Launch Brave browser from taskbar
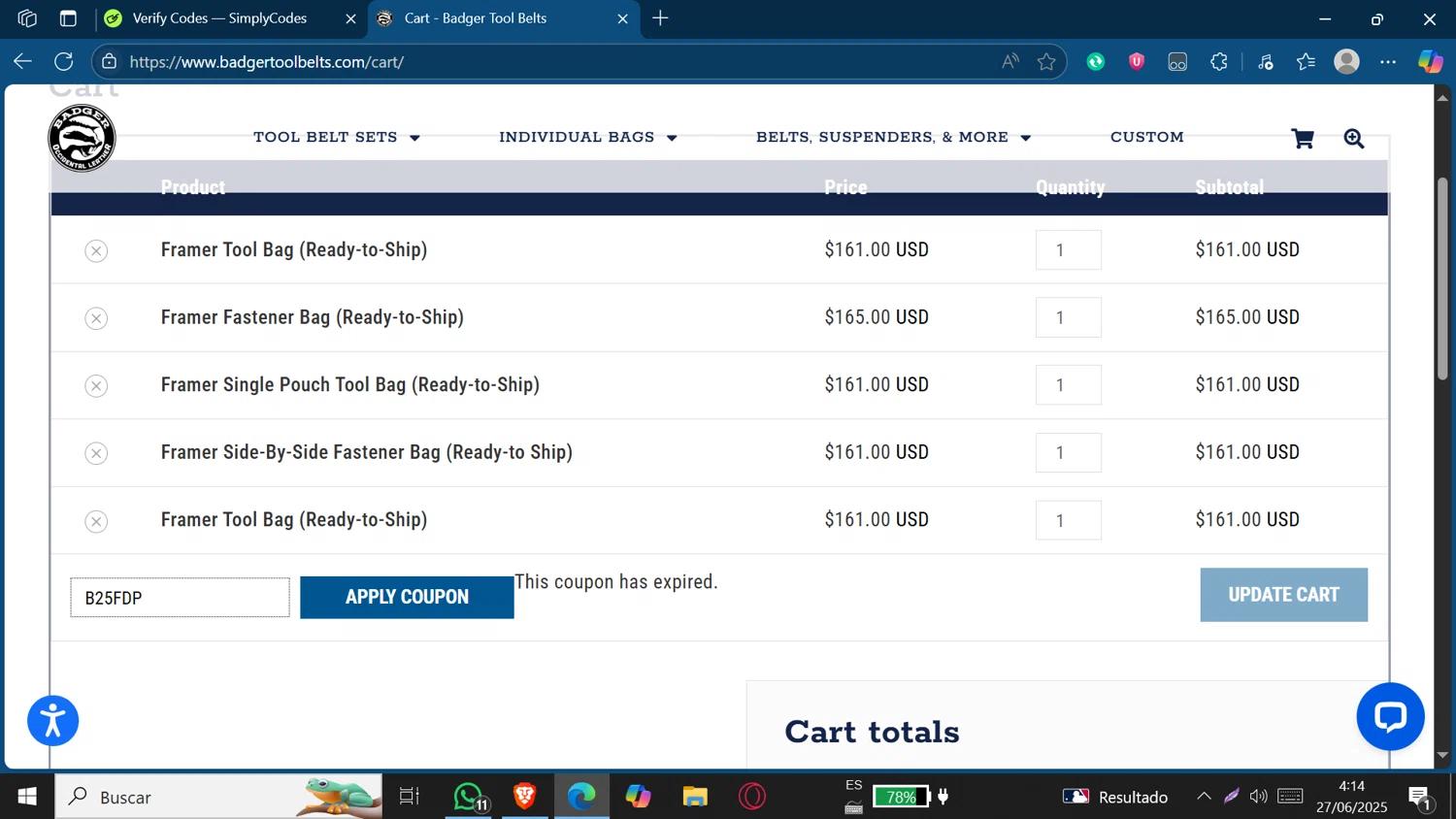1456x819 pixels. pos(525,797)
